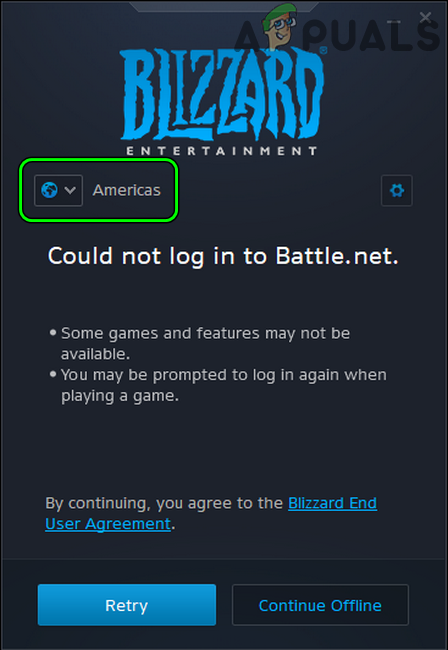Viewport: 448px width, 650px height.
Task: Open the Blizzard End link text
Action: 332,503
